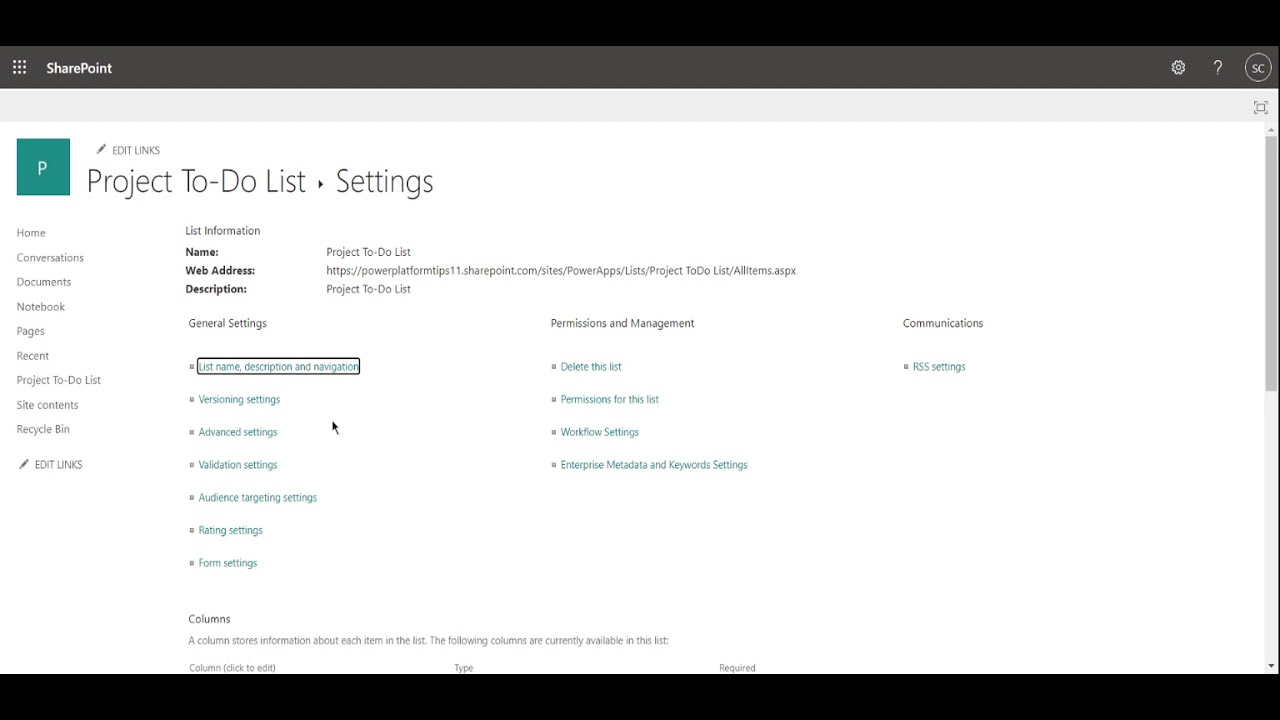
Task: Click the teal P site logo
Action: pyautogui.click(x=43, y=167)
